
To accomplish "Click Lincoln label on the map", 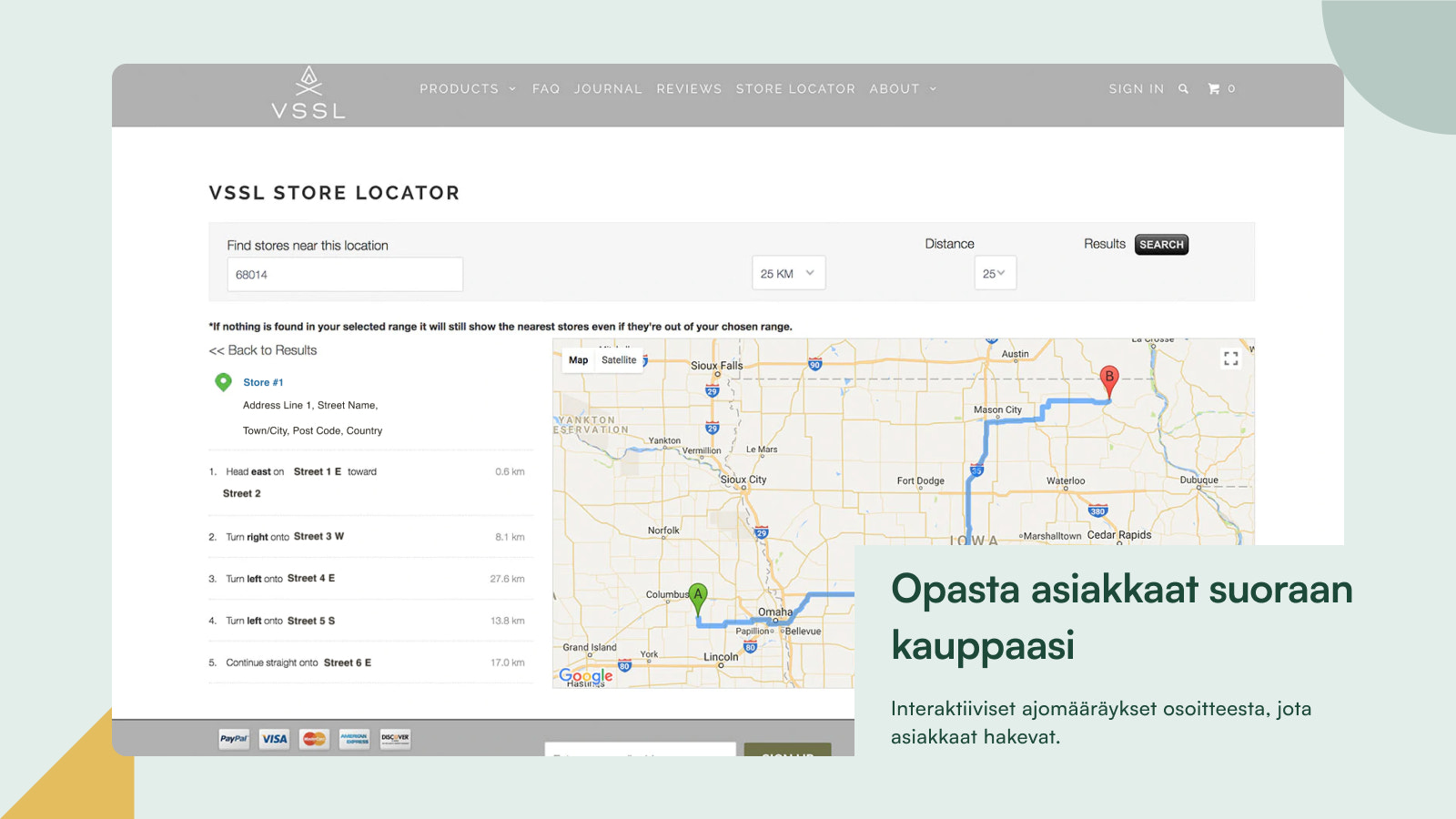I will [x=721, y=657].
